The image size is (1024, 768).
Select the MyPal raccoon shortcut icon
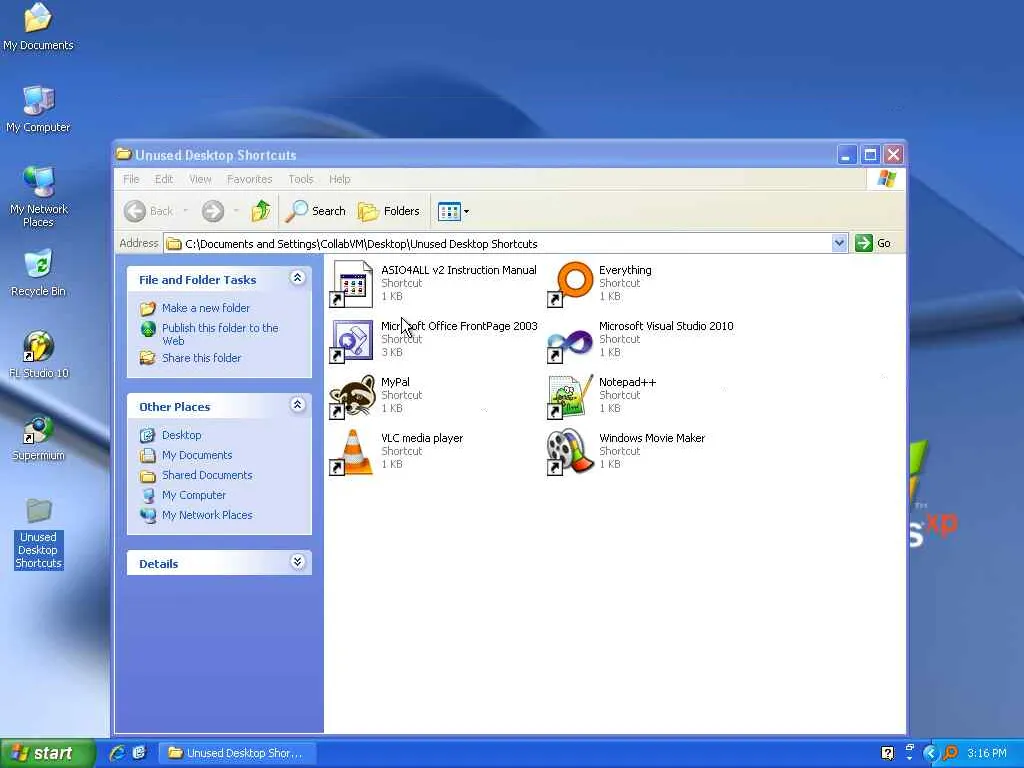click(352, 396)
